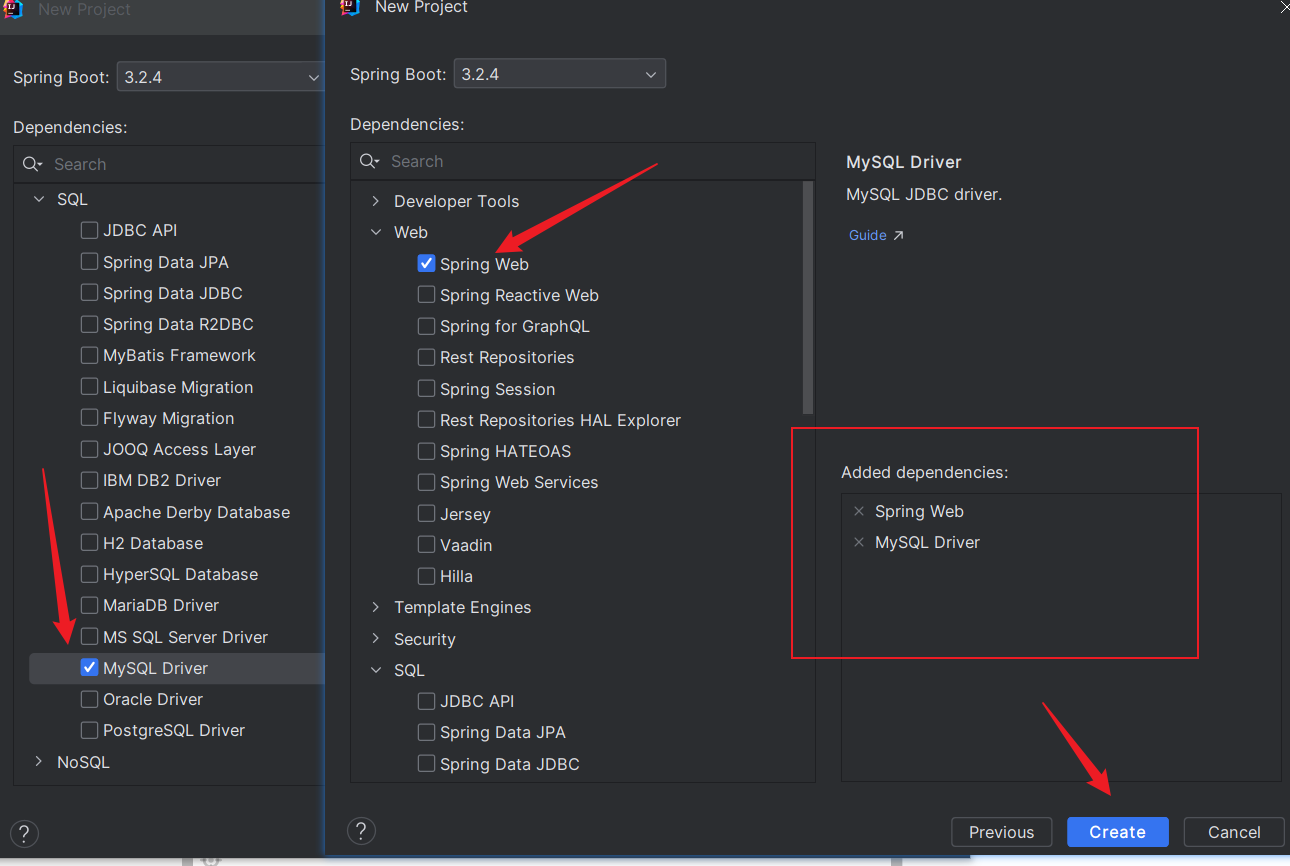Expand Developer Tools category
This screenshot has width=1290, height=866.
(376, 201)
